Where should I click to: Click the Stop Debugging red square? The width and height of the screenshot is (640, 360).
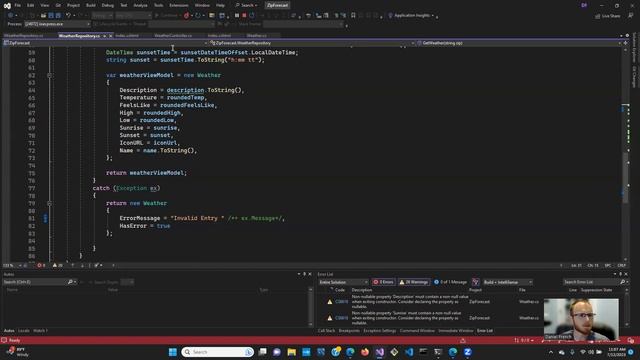coord(244,16)
